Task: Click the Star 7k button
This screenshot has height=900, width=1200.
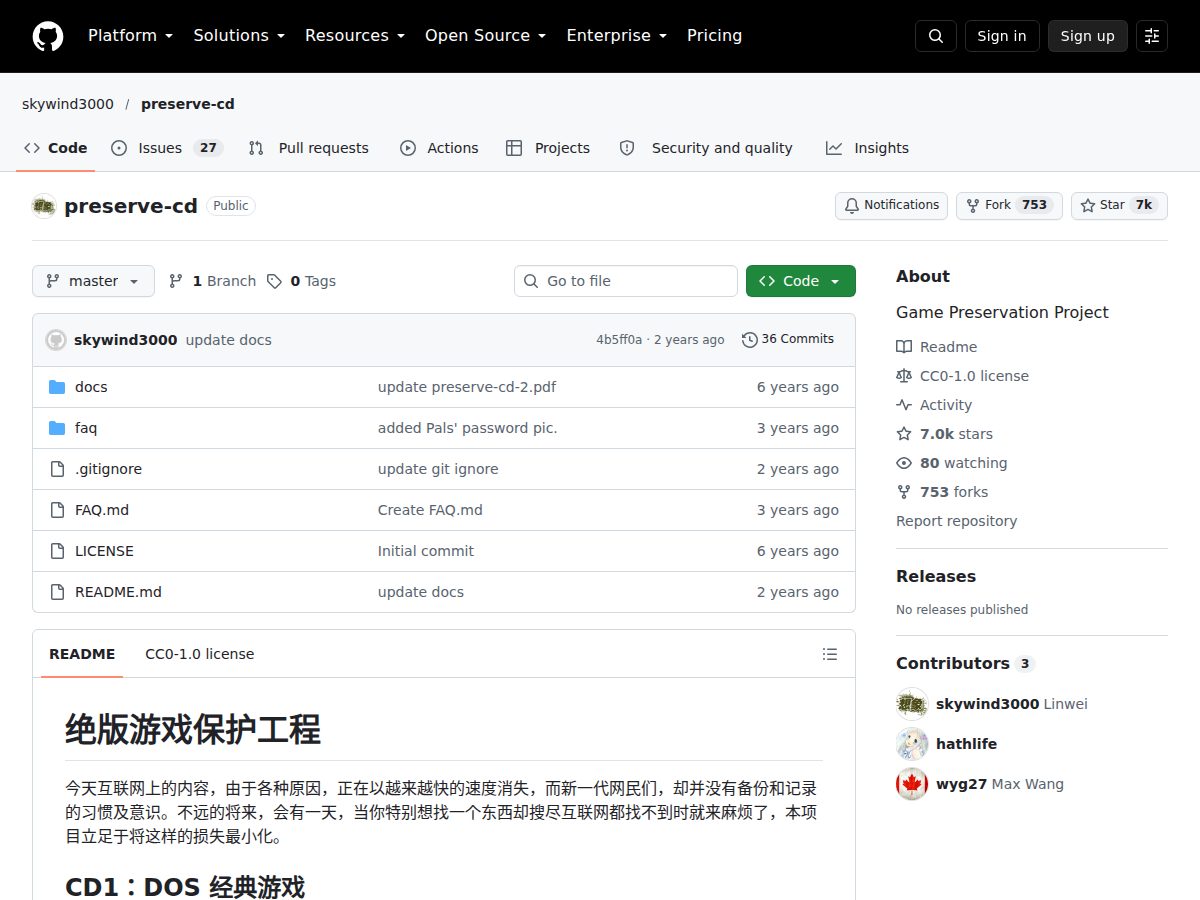Action: point(1119,205)
